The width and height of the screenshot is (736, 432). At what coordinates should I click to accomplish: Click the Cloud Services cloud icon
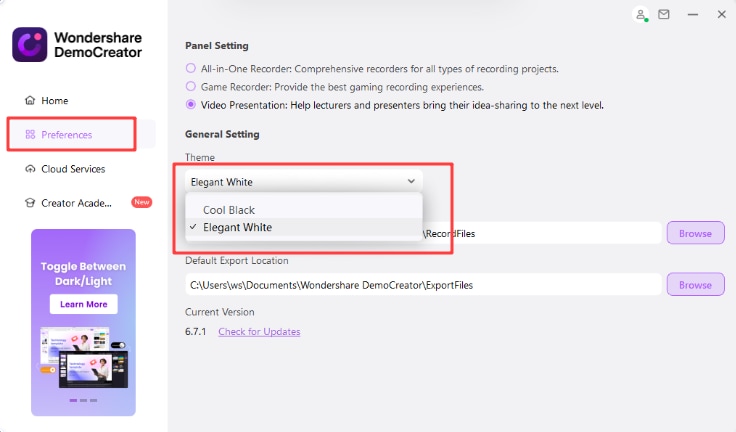tap(30, 169)
